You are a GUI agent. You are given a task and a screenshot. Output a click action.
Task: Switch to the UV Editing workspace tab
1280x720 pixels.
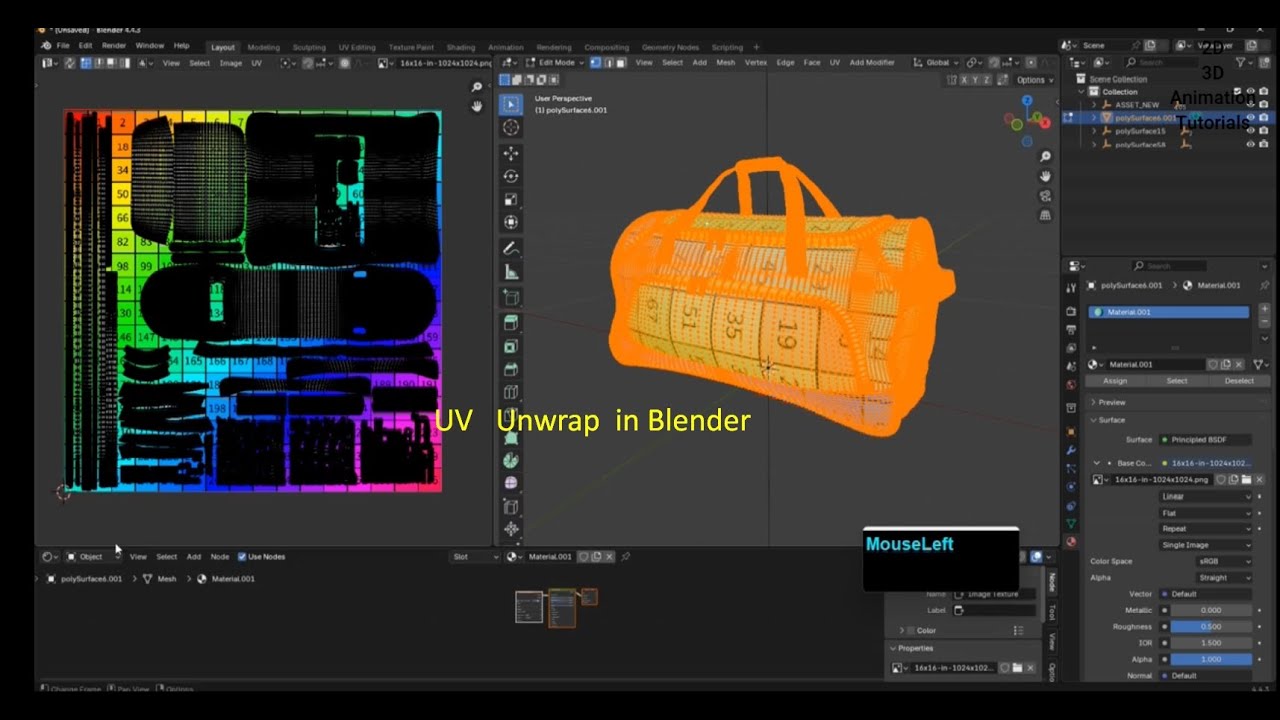[x=357, y=47]
